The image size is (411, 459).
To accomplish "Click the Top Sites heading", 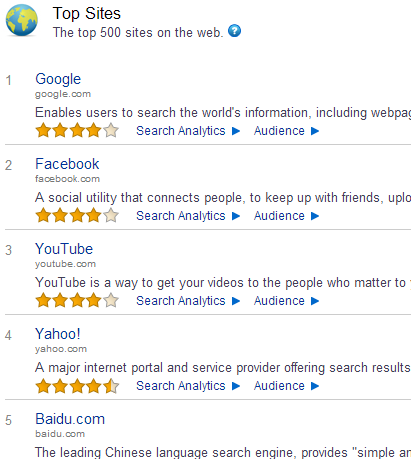I will (x=87, y=14).
